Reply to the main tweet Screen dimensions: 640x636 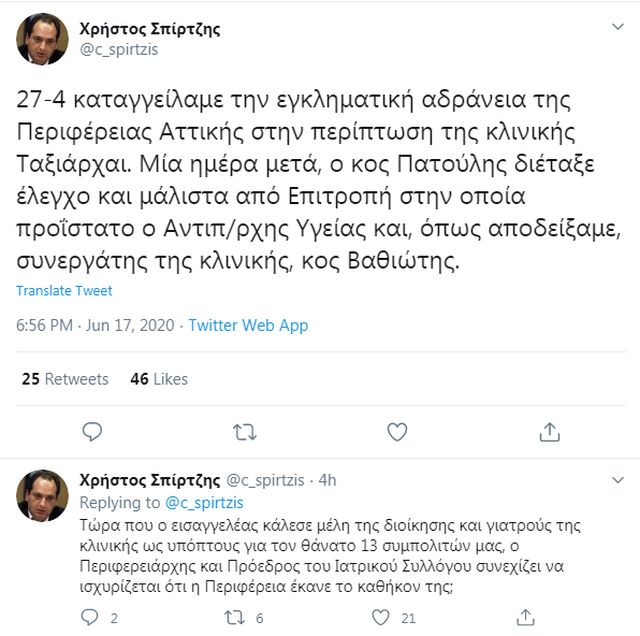[92, 431]
